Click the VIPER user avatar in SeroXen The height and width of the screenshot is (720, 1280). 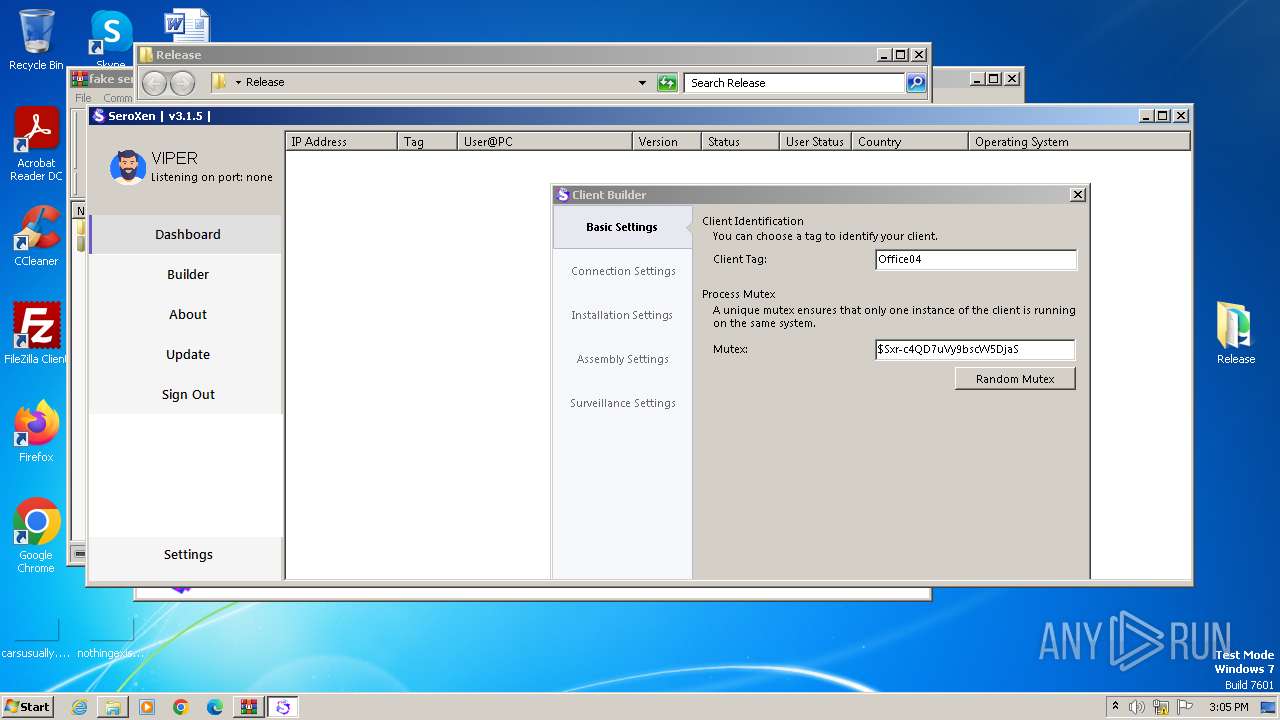128,167
